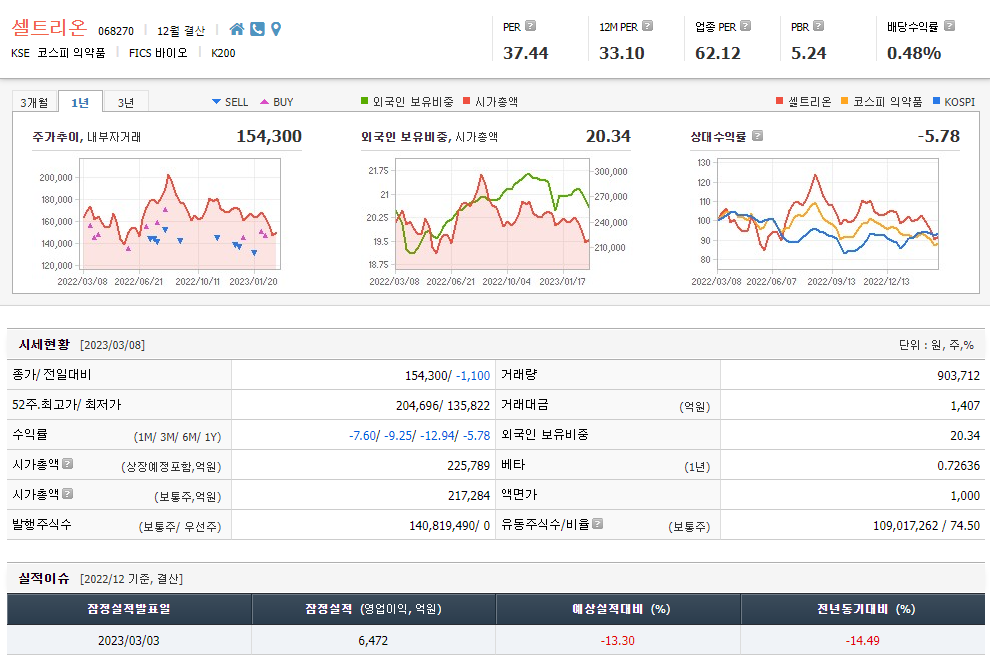
Task: Click the PBR value 5.24
Action: tap(809, 53)
